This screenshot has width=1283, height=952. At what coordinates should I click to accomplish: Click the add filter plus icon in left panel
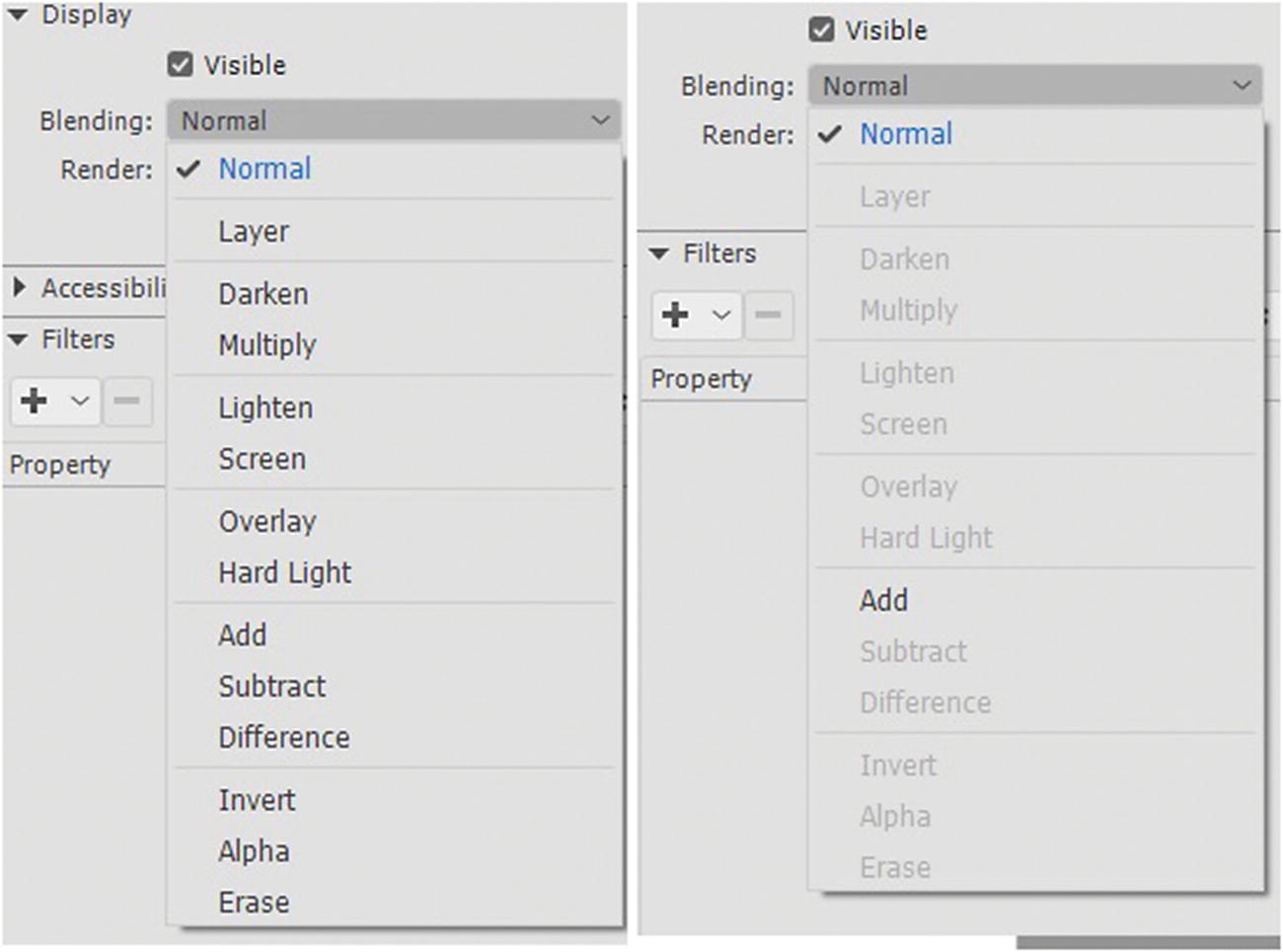click(35, 401)
